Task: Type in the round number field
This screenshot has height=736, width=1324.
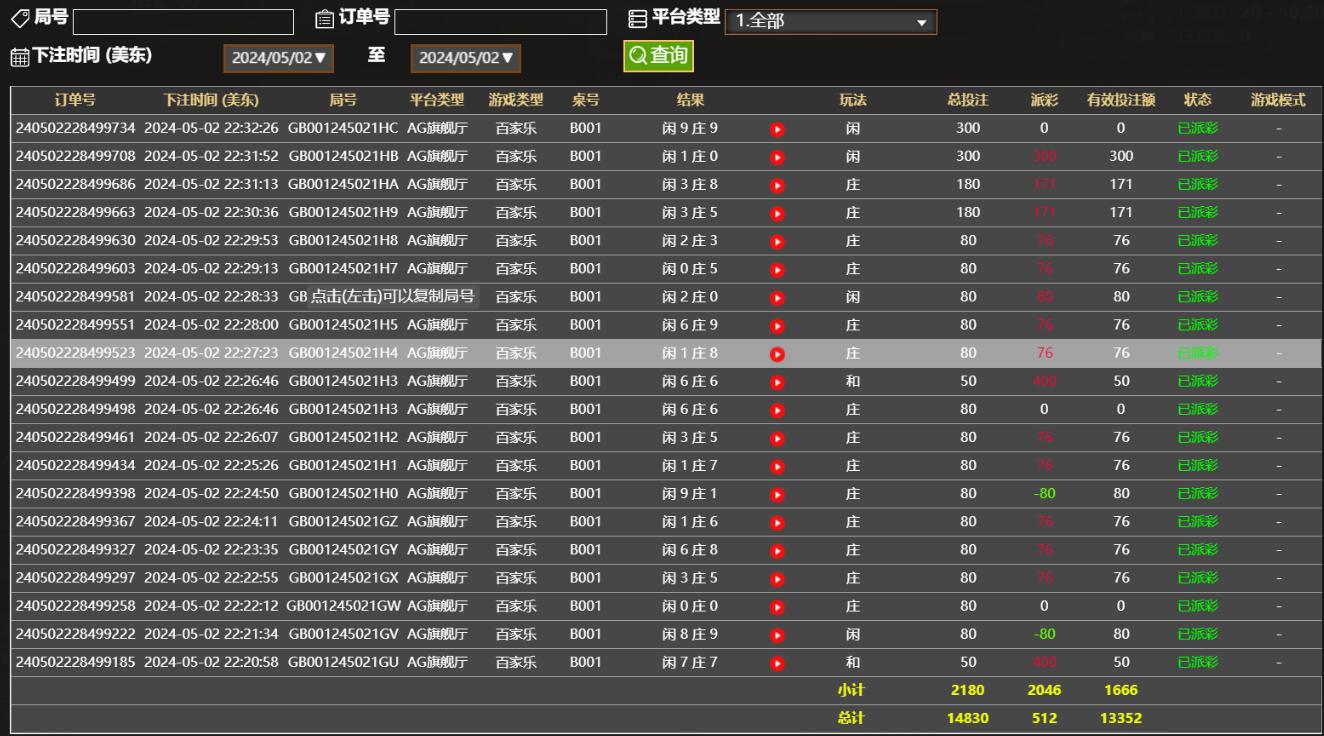Action: point(183,22)
